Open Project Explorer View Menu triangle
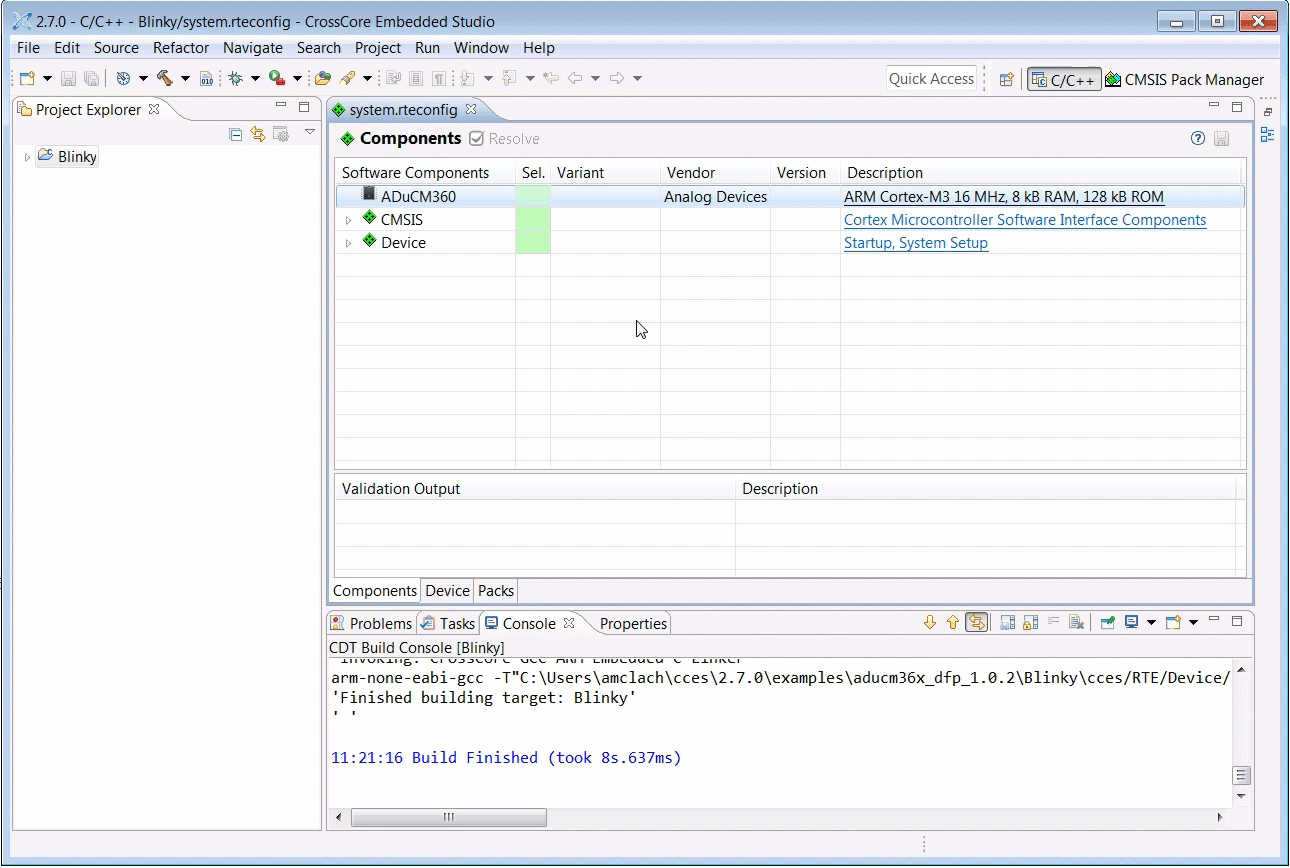 tap(310, 132)
